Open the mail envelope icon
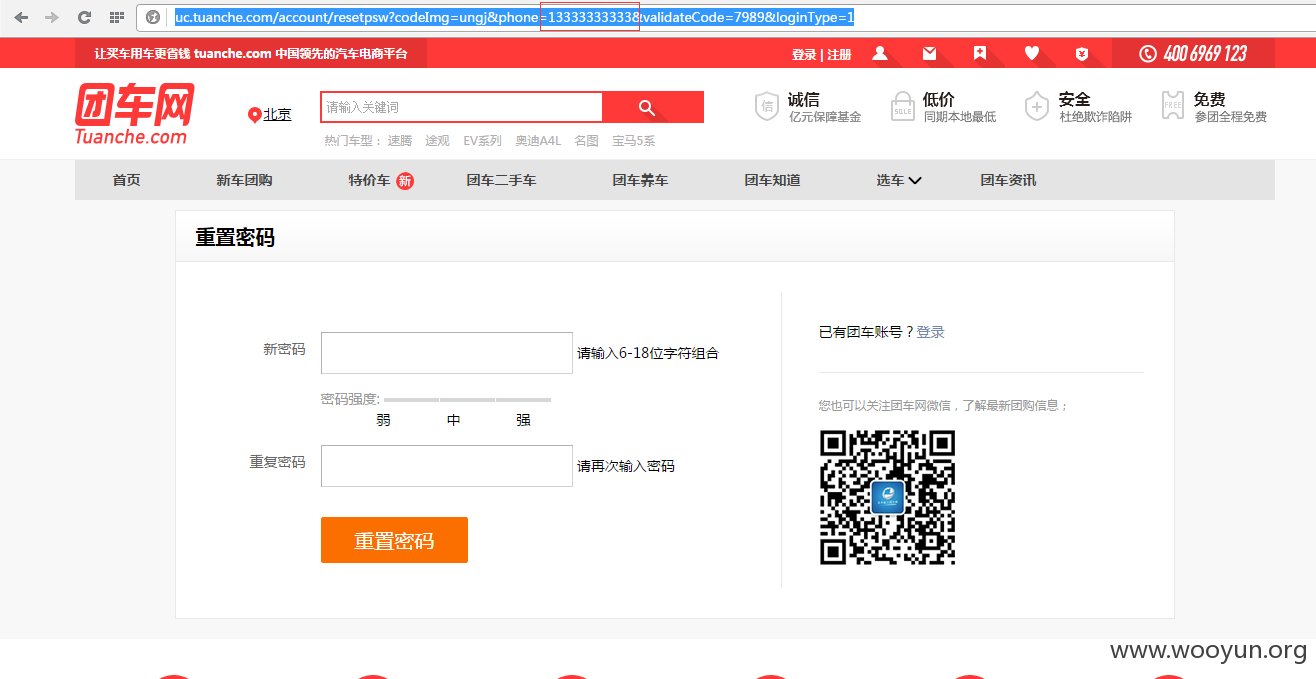Viewport: 1316px width, 679px height. coord(929,53)
